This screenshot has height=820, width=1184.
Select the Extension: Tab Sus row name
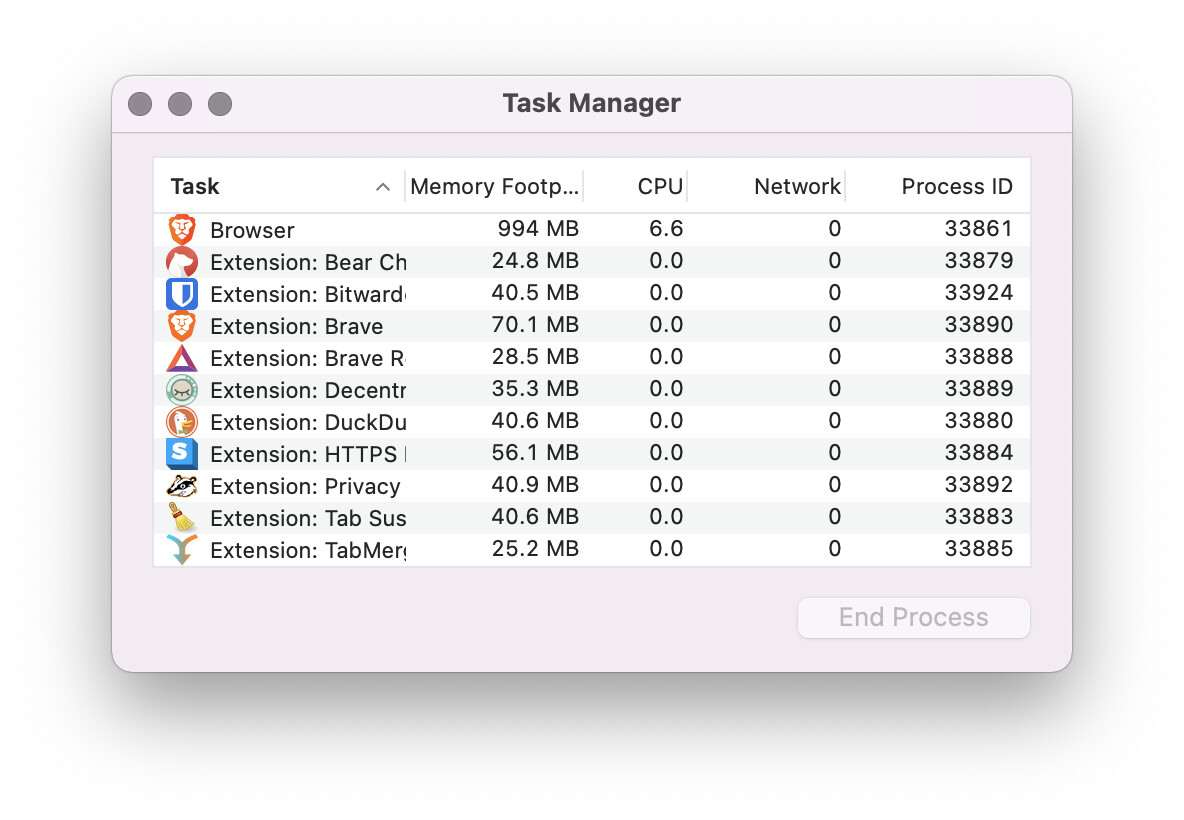click(308, 519)
